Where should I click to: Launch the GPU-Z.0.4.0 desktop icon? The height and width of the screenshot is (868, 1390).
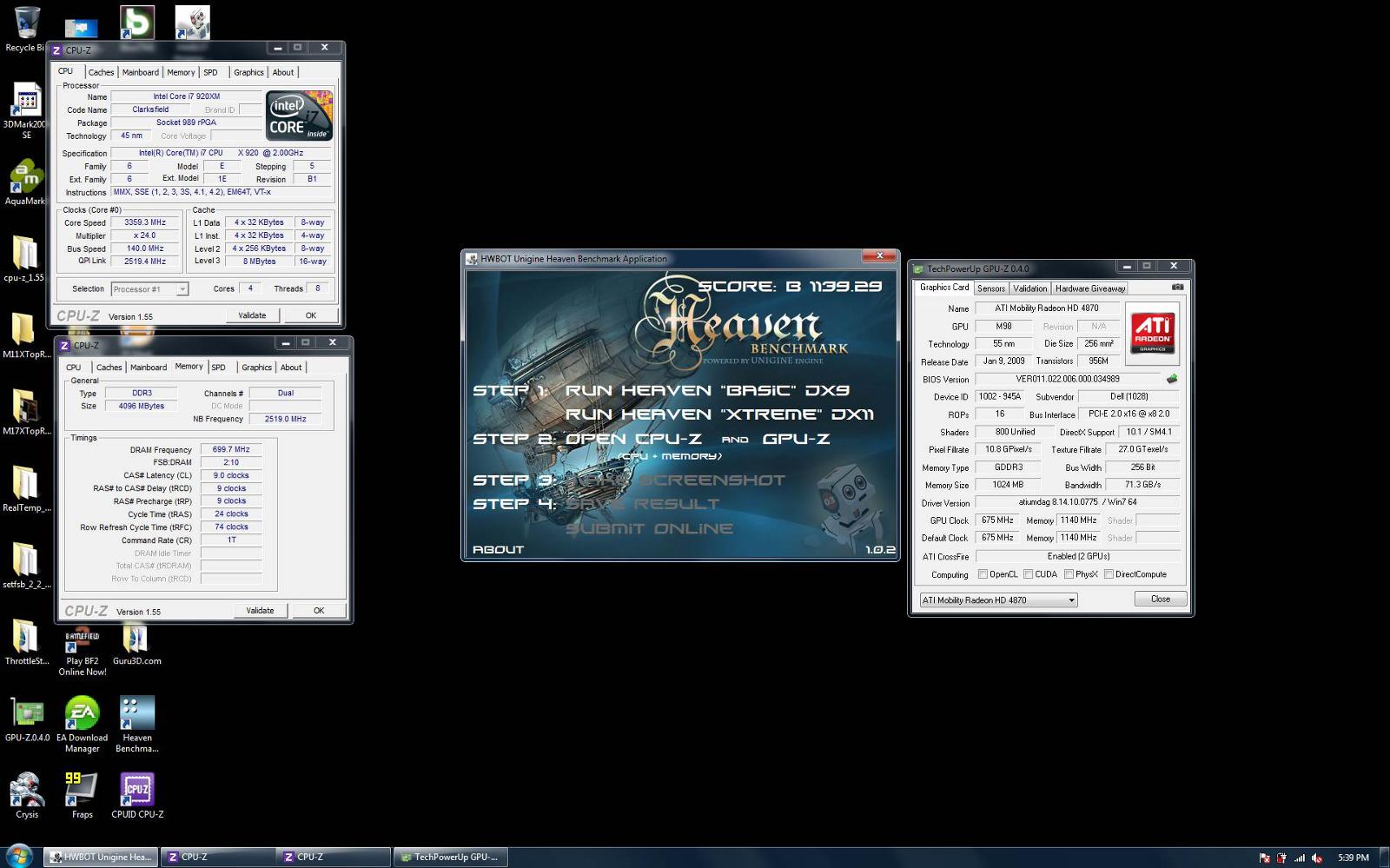tap(27, 719)
